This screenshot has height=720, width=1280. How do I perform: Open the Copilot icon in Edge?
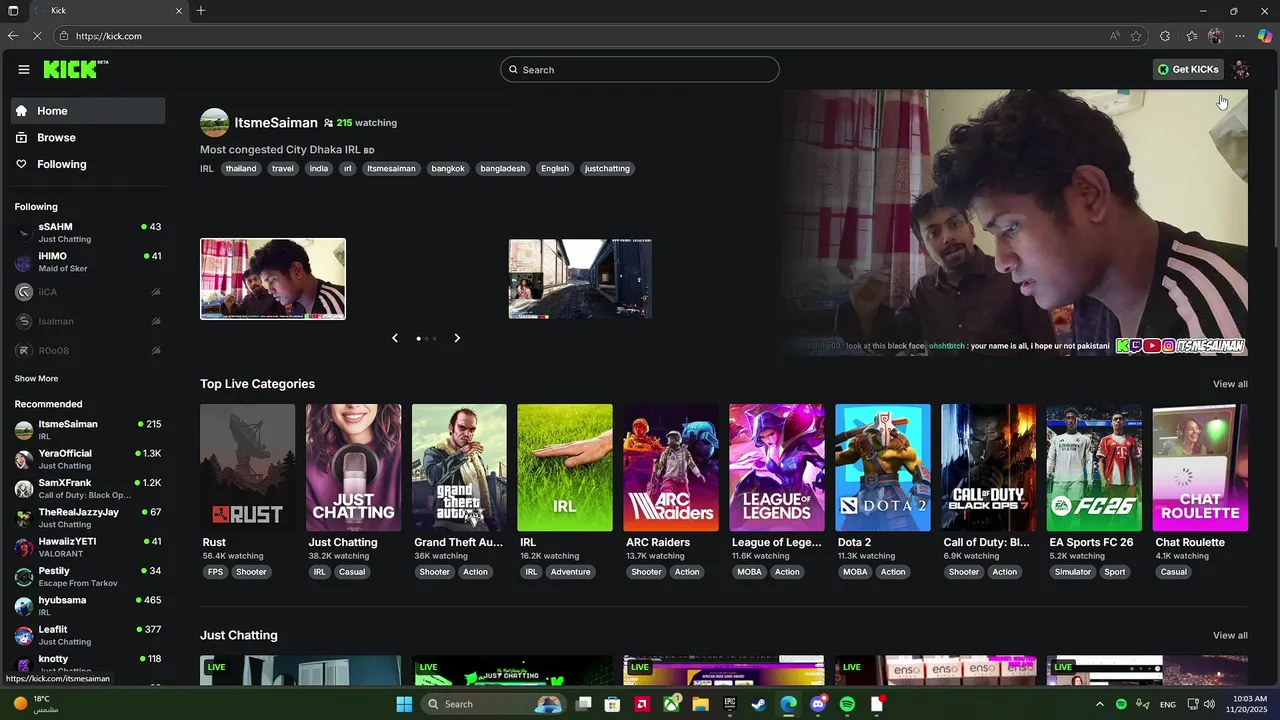(x=1265, y=36)
